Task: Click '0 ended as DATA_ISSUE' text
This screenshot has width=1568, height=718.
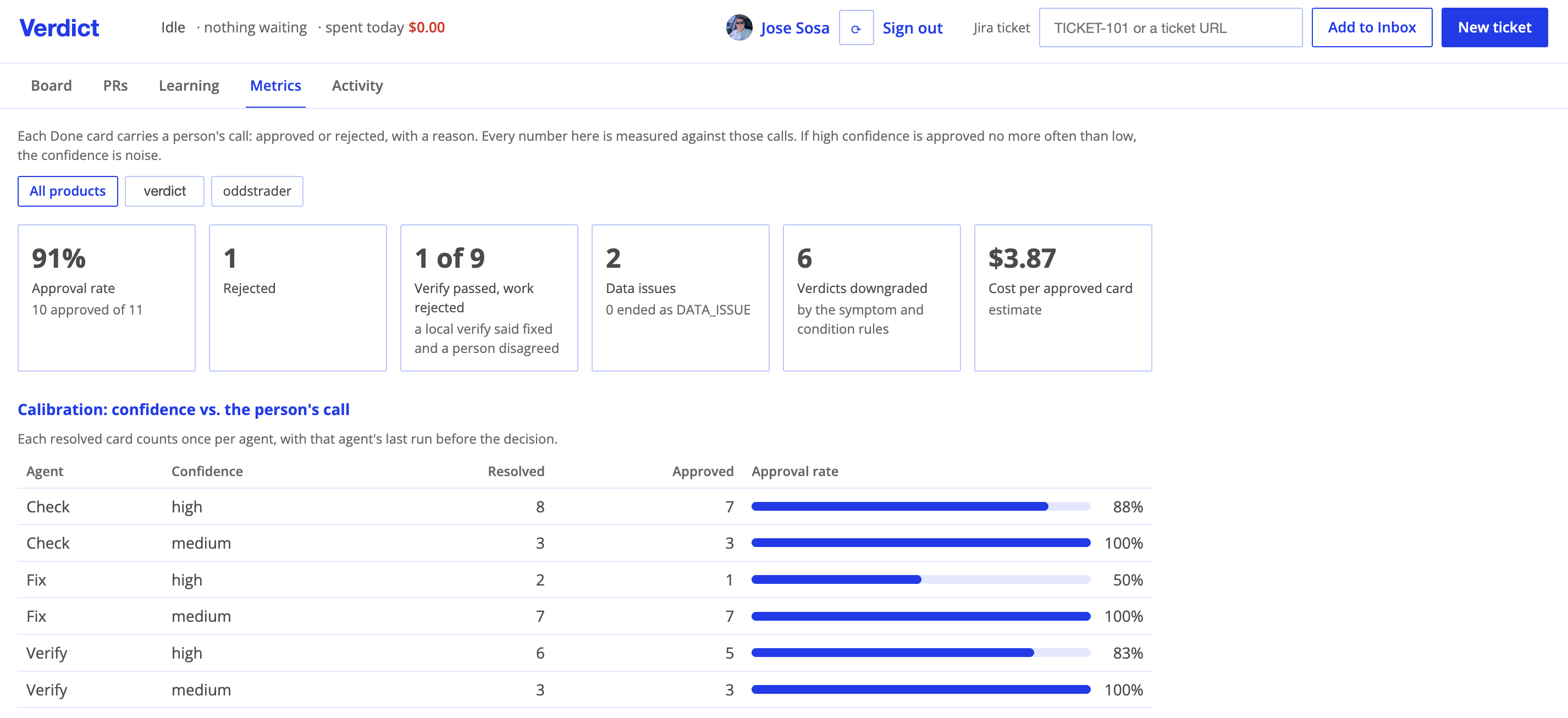Action: click(677, 310)
